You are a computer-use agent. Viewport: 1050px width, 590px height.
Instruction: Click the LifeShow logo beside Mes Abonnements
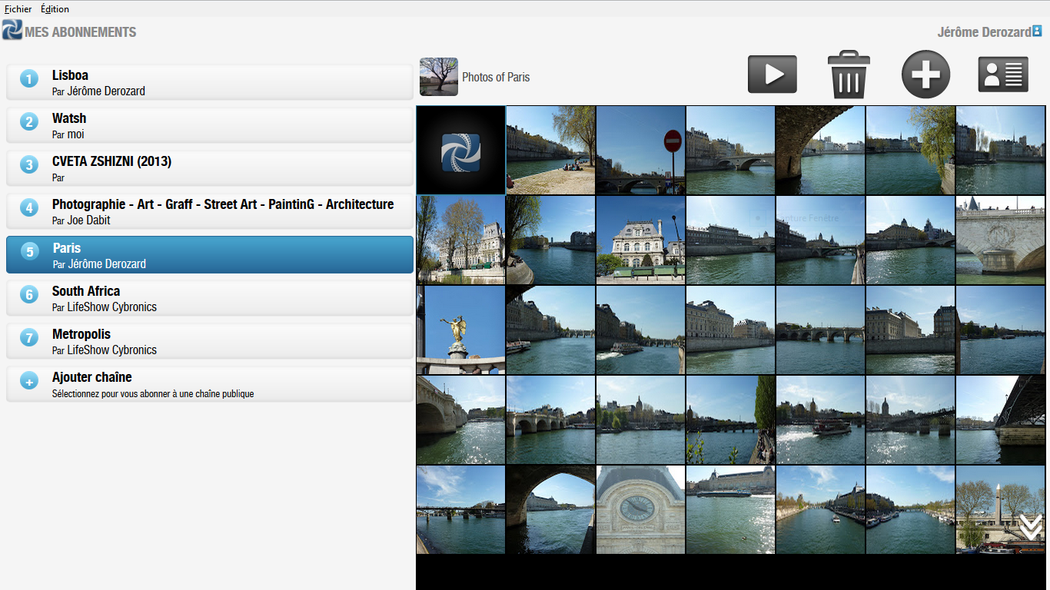[x=12, y=30]
